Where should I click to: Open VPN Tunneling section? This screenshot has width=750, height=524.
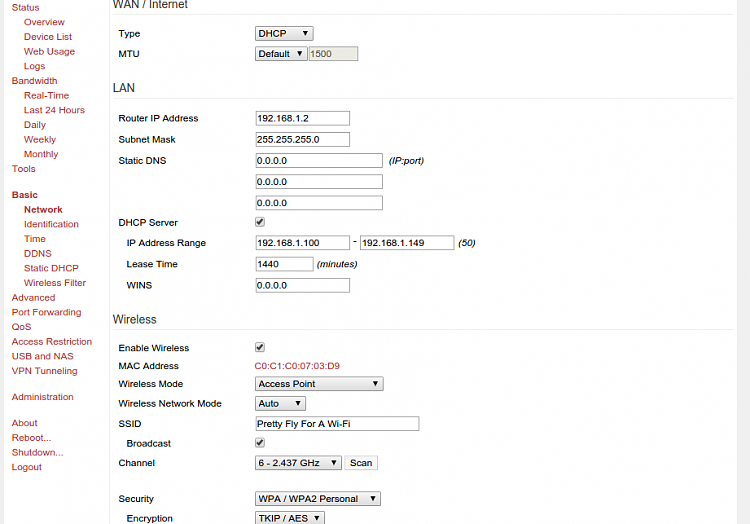[44, 371]
